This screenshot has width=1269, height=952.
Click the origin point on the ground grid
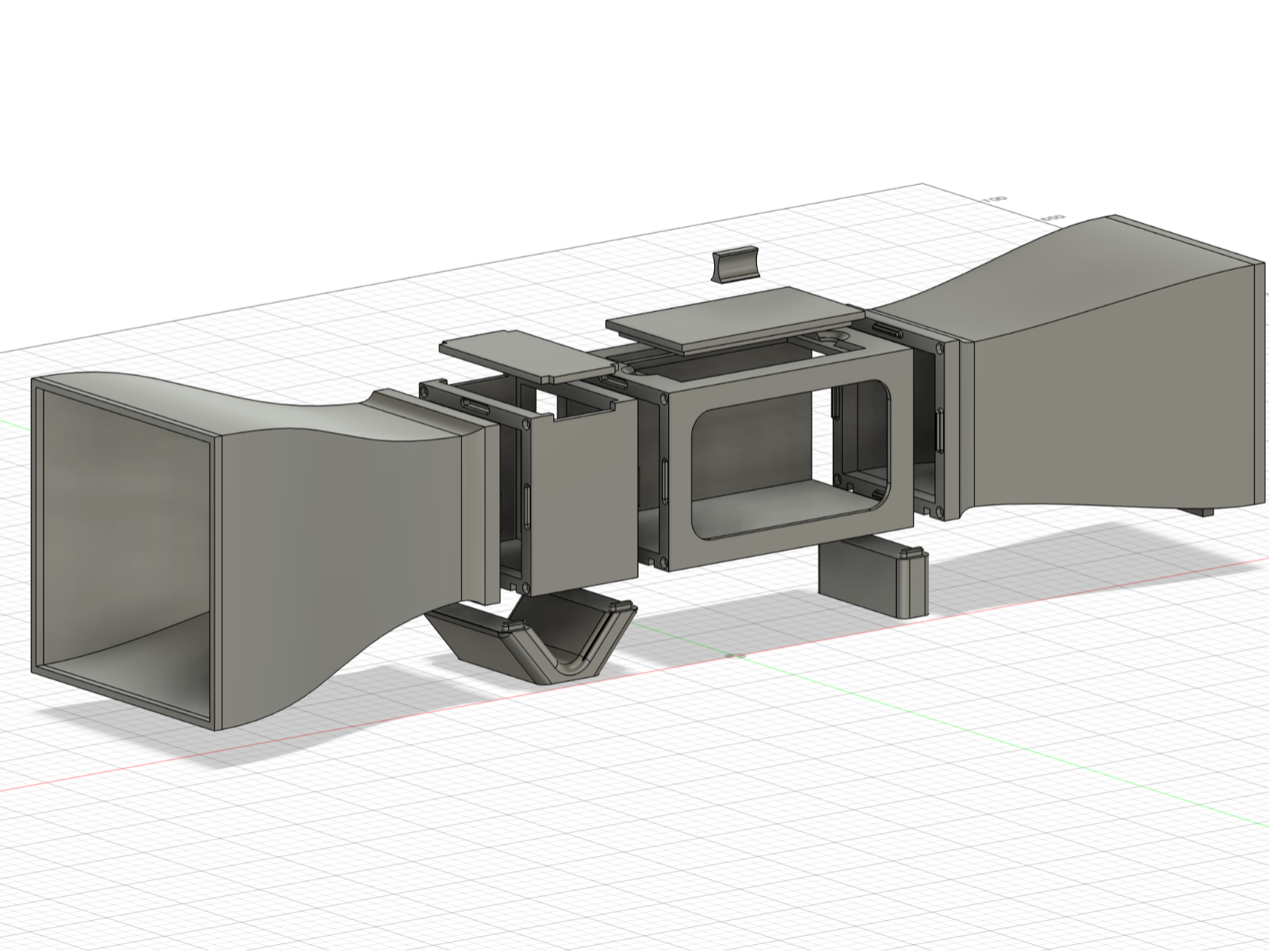(735, 655)
